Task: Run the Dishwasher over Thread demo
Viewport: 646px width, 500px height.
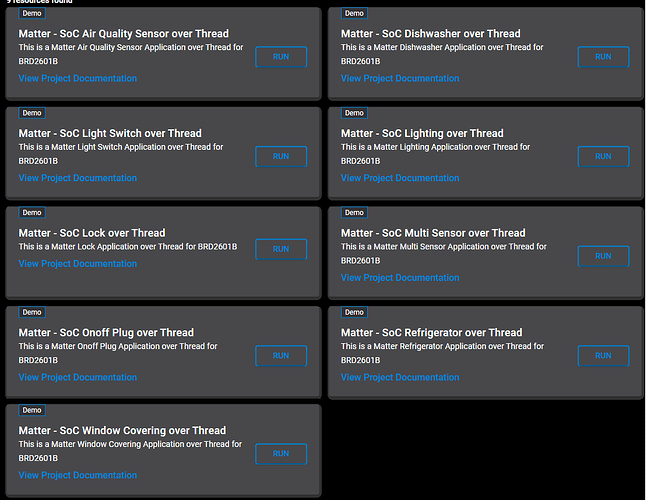Action: pyautogui.click(x=603, y=57)
